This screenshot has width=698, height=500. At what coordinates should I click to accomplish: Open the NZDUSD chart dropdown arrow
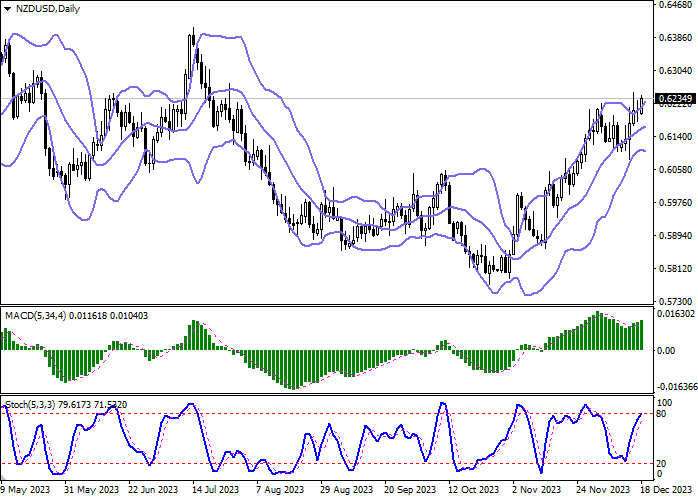click(7, 9)
